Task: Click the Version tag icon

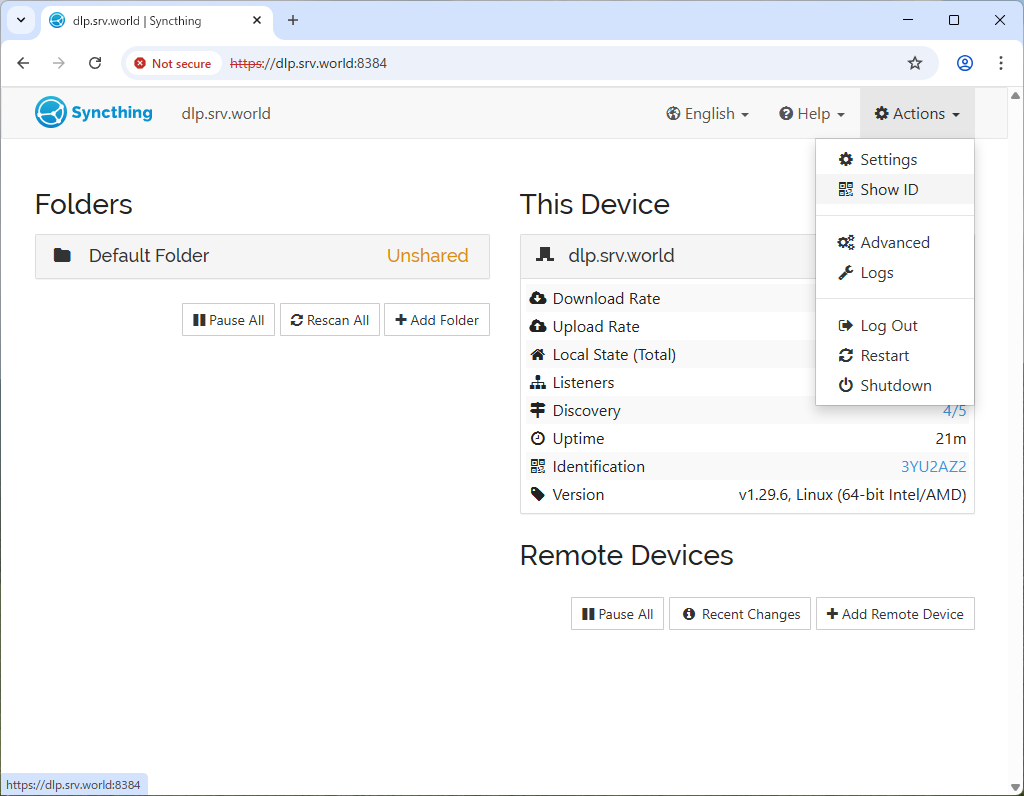Action: 537,494
